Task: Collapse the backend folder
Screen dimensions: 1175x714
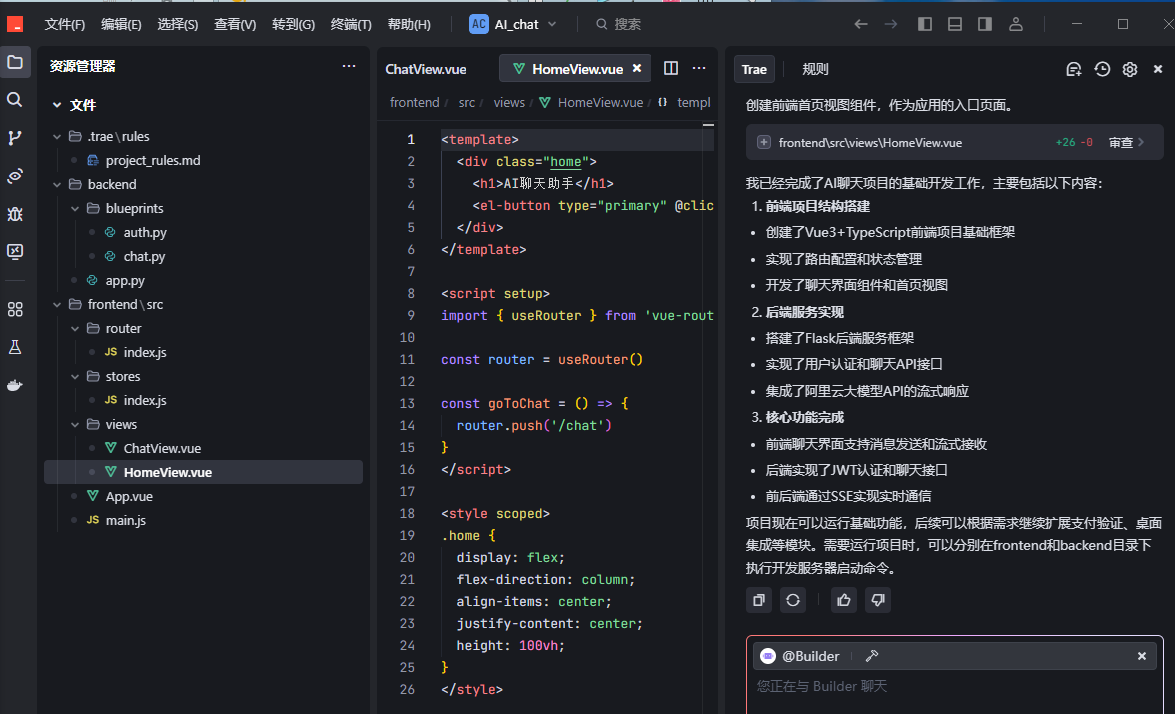Action: pos(57,184)
